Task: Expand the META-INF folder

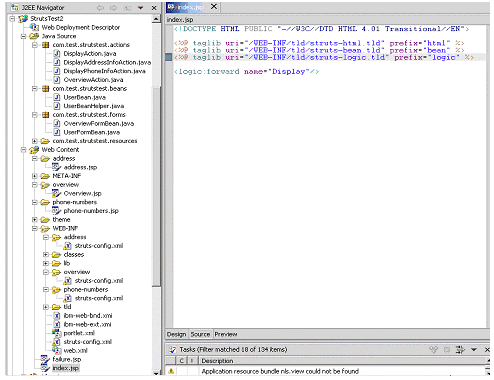Action: [34, 176]
